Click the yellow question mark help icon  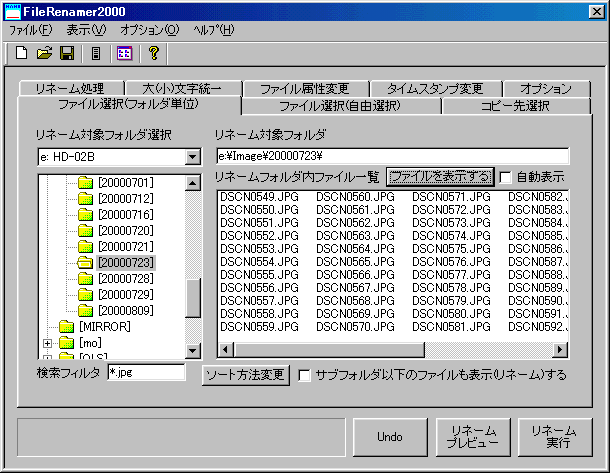(154, 53)
